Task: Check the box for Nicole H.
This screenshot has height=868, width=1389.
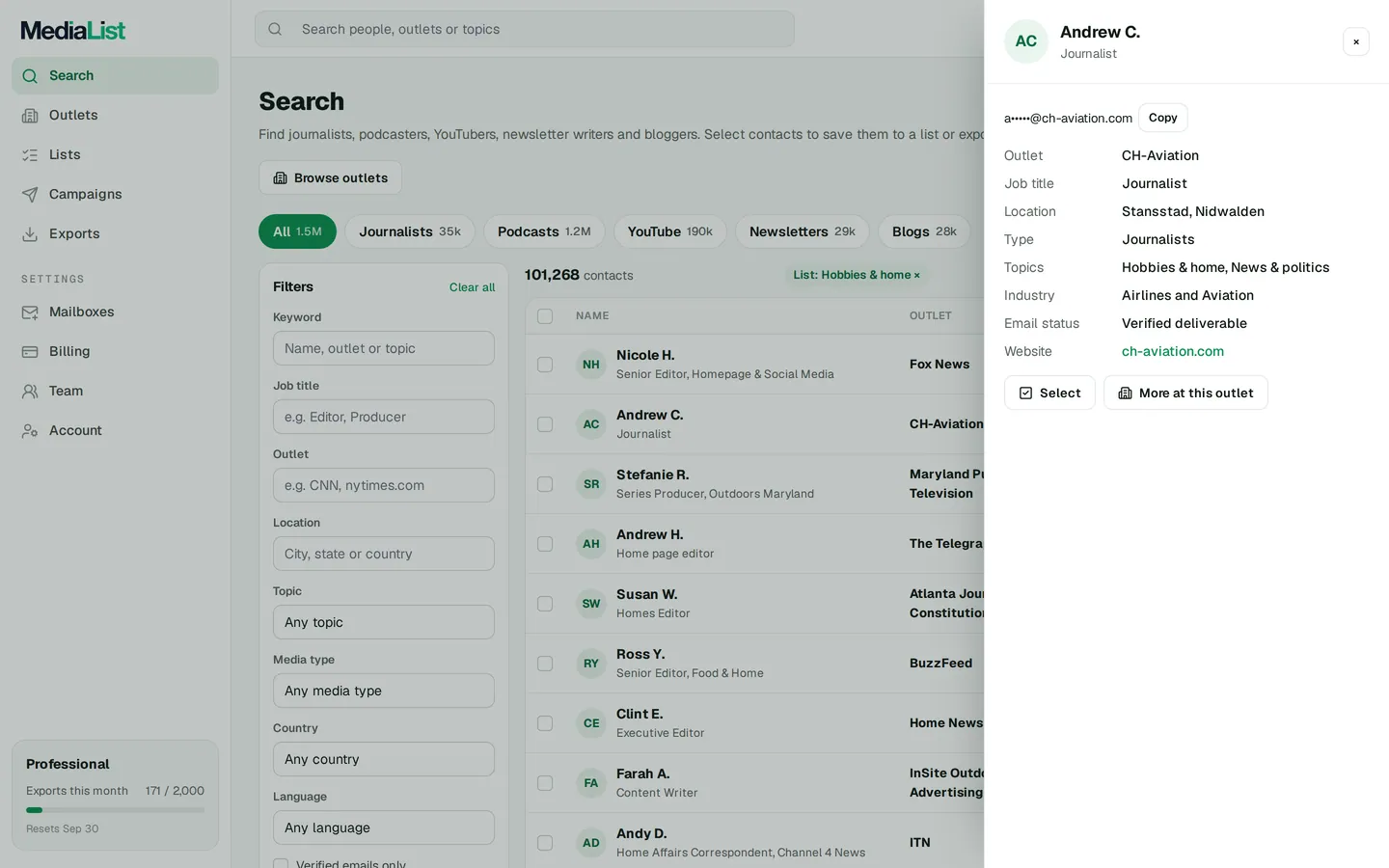Action: click(545, 365)
